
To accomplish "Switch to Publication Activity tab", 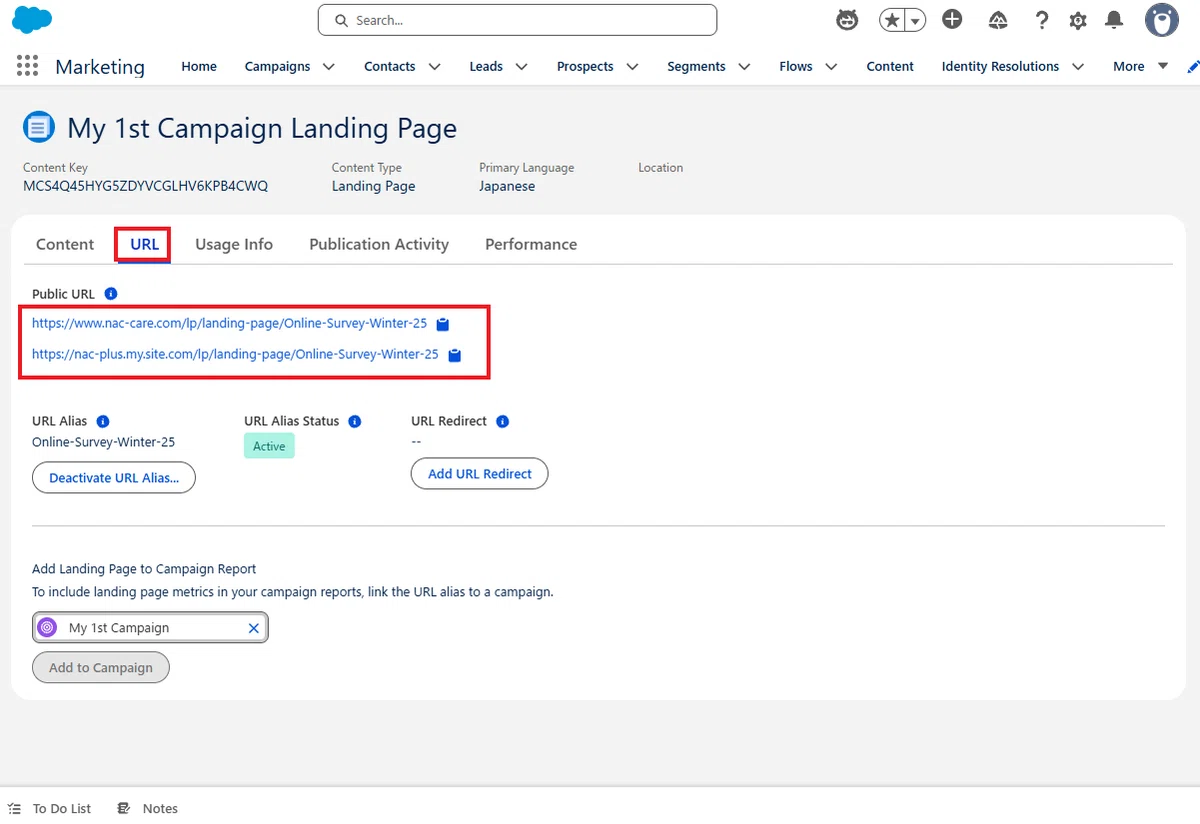I will click(x=379, y=244).
